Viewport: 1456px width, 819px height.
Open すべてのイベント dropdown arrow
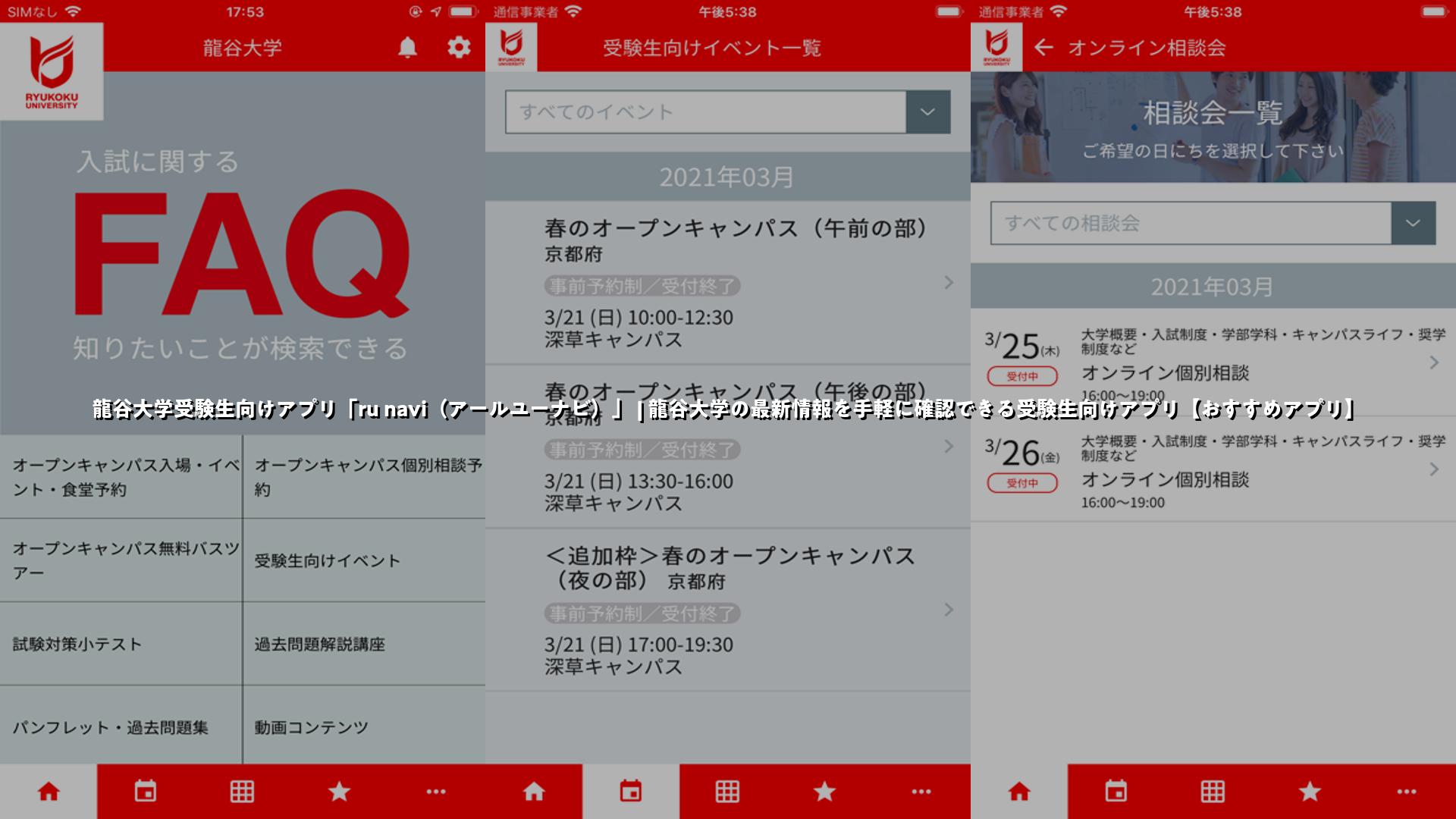(928, 112)
